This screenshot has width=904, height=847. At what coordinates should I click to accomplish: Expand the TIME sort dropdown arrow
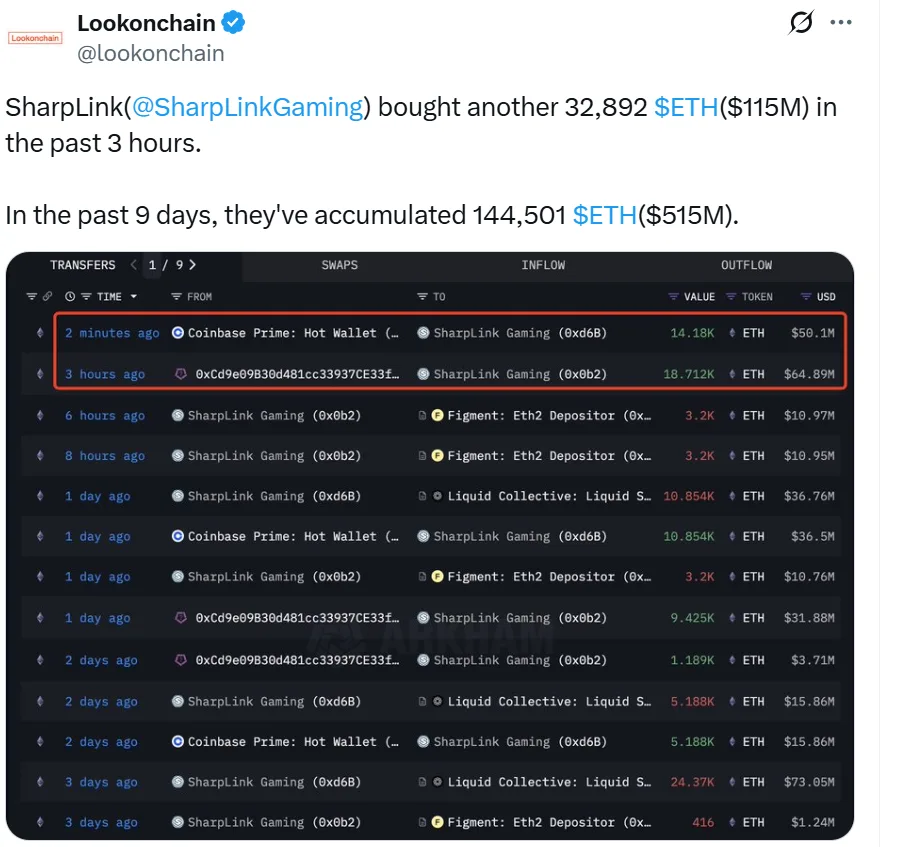134,297
